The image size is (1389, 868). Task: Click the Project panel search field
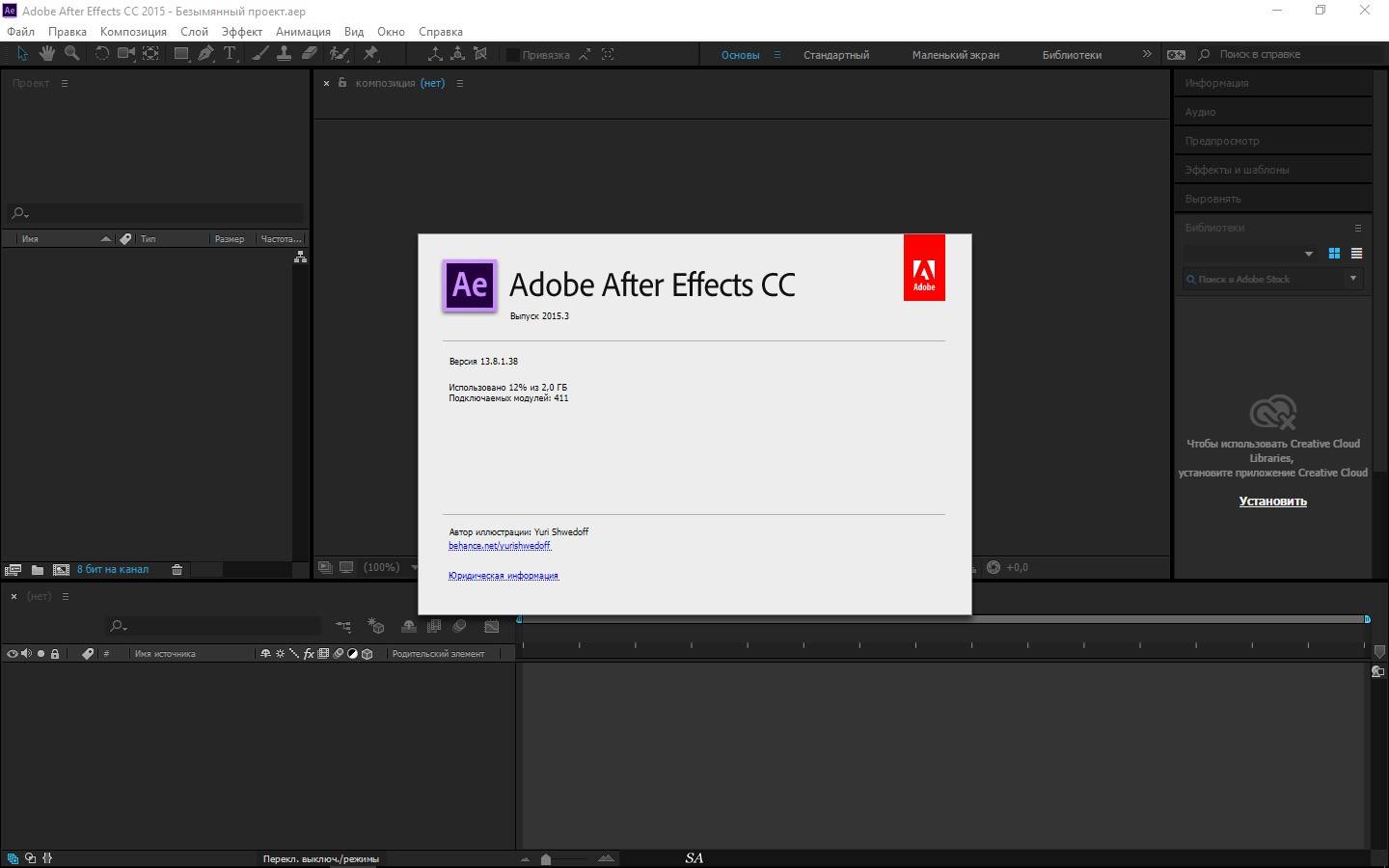pos(155,213)
